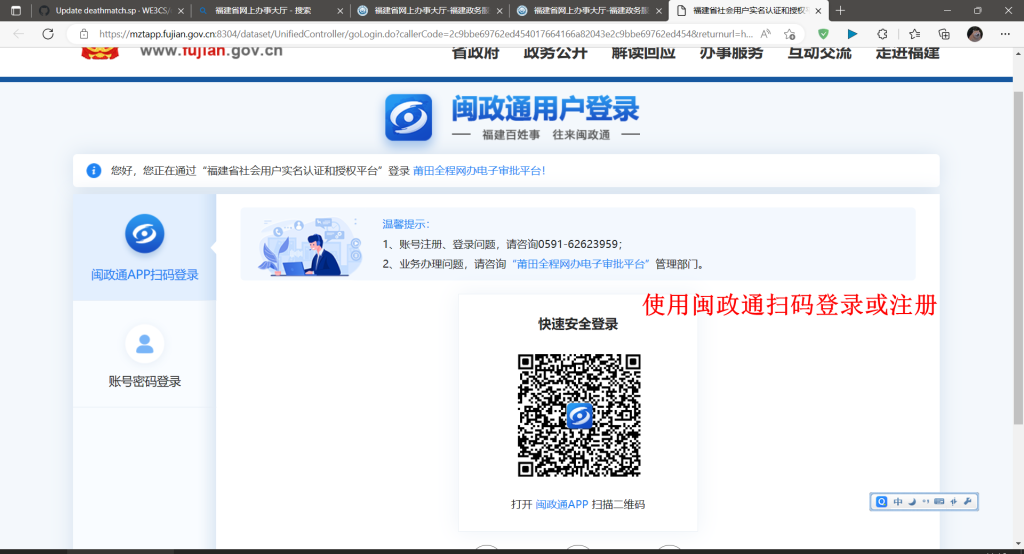Click the 快速安全登录 heading
Screen dimensions: 1024x554
tap(578, 324)
